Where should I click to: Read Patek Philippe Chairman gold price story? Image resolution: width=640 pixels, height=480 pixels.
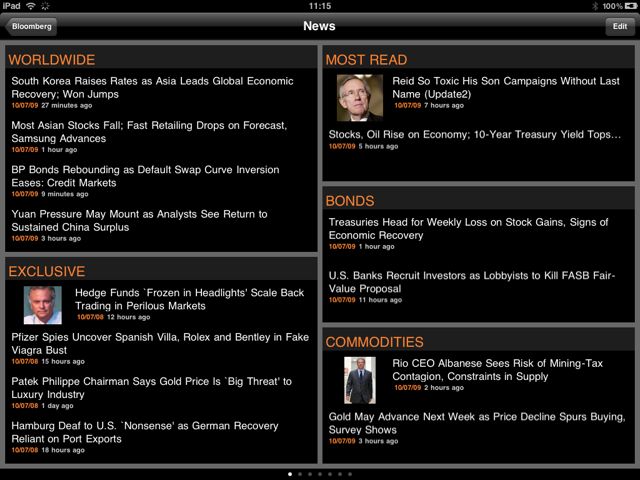pyautogui.click(x=151, y=388)
